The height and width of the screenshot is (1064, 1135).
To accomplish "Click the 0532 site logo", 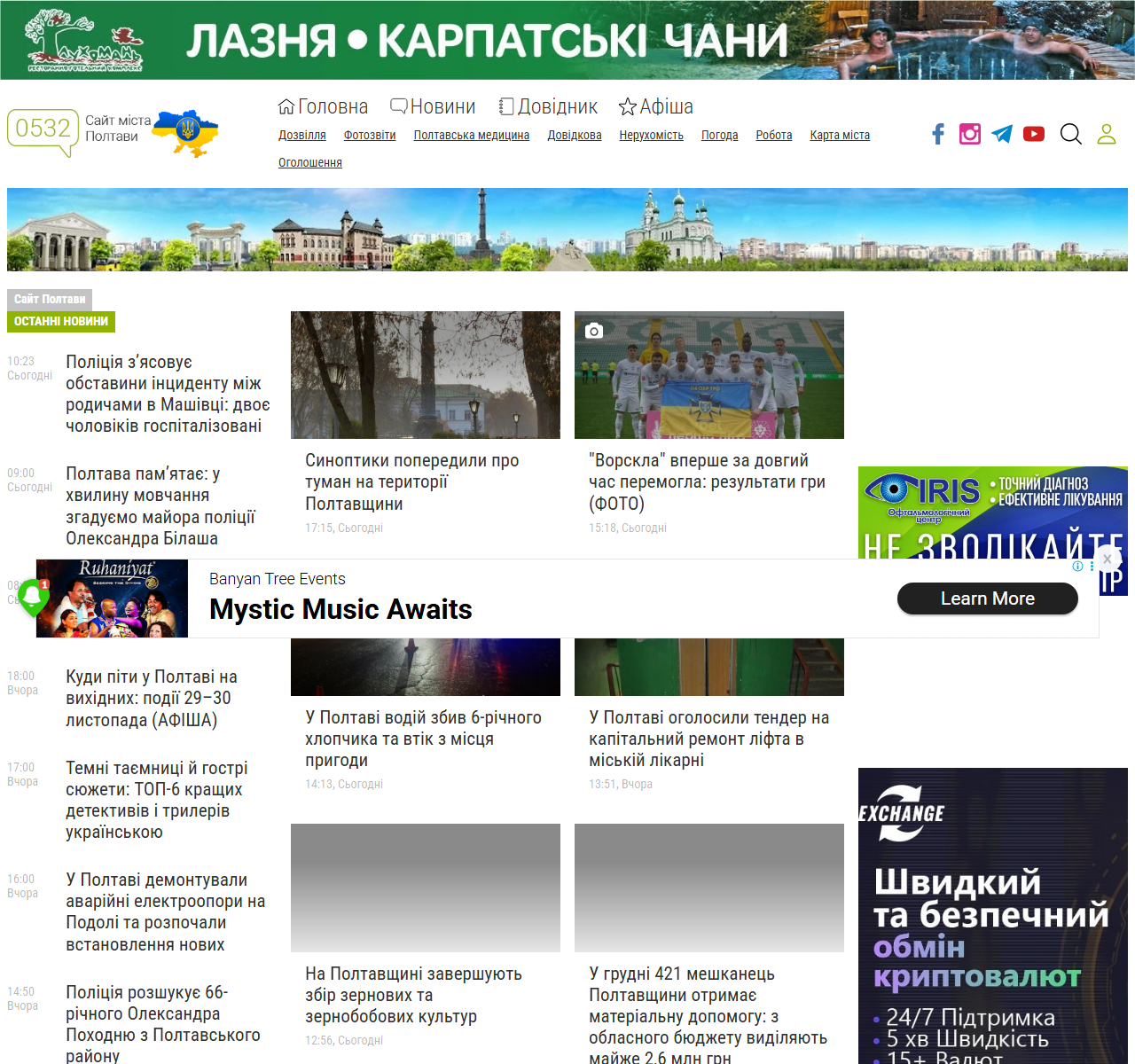I will (x=43, y=130).
